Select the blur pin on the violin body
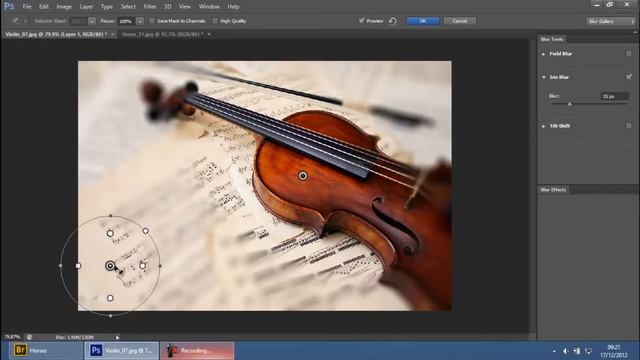640x360 pixels. (303, 176)
